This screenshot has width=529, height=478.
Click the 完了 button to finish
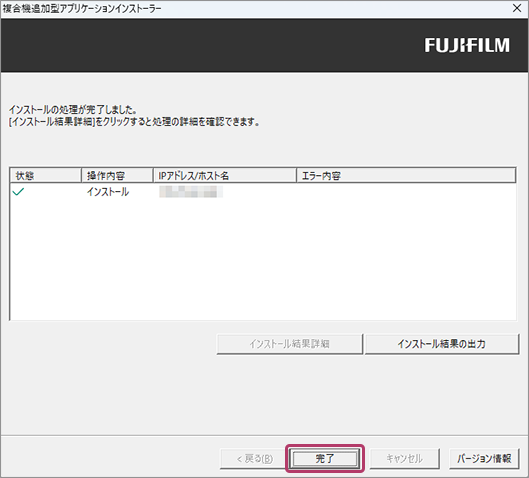point(325,458)
